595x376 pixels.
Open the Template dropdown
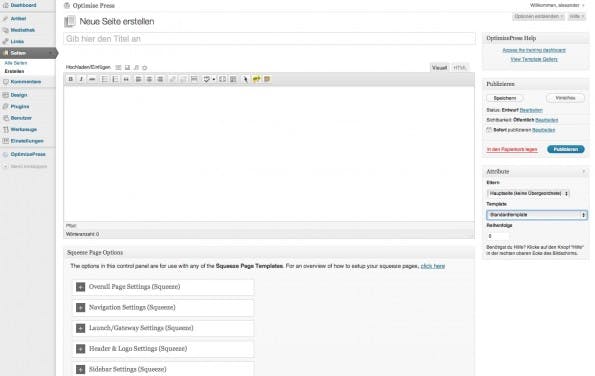[x=537, y=215]
